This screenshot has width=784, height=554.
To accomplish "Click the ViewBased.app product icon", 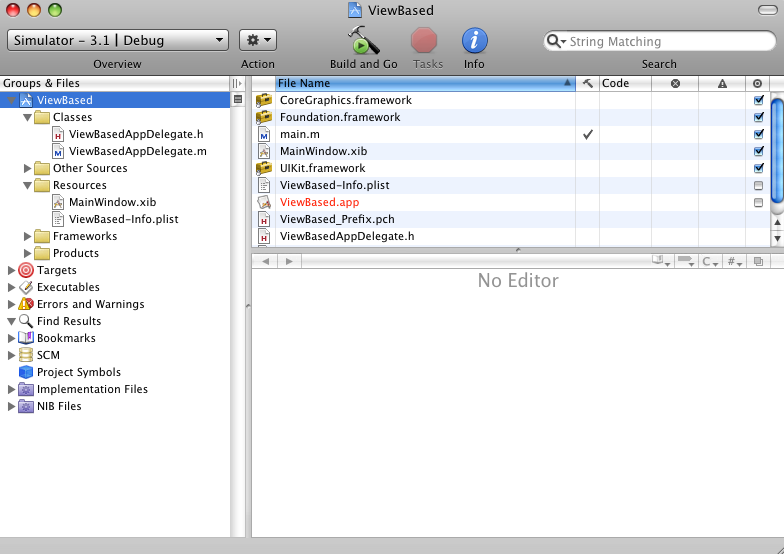I will tap(264, 202).
